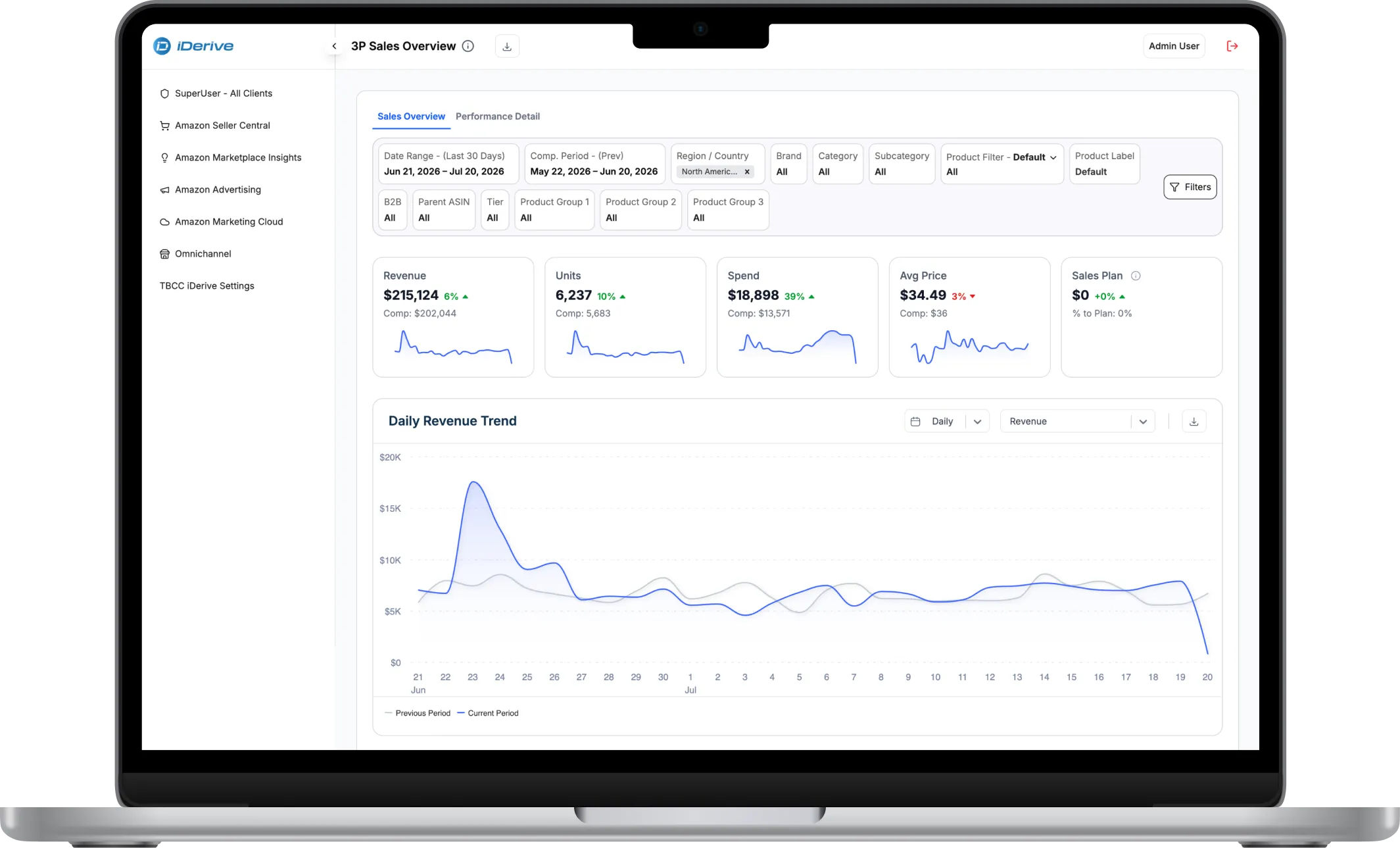Open the B2B filter dropdown
Screen dimensions: 1400x848
tap(393, 210)
